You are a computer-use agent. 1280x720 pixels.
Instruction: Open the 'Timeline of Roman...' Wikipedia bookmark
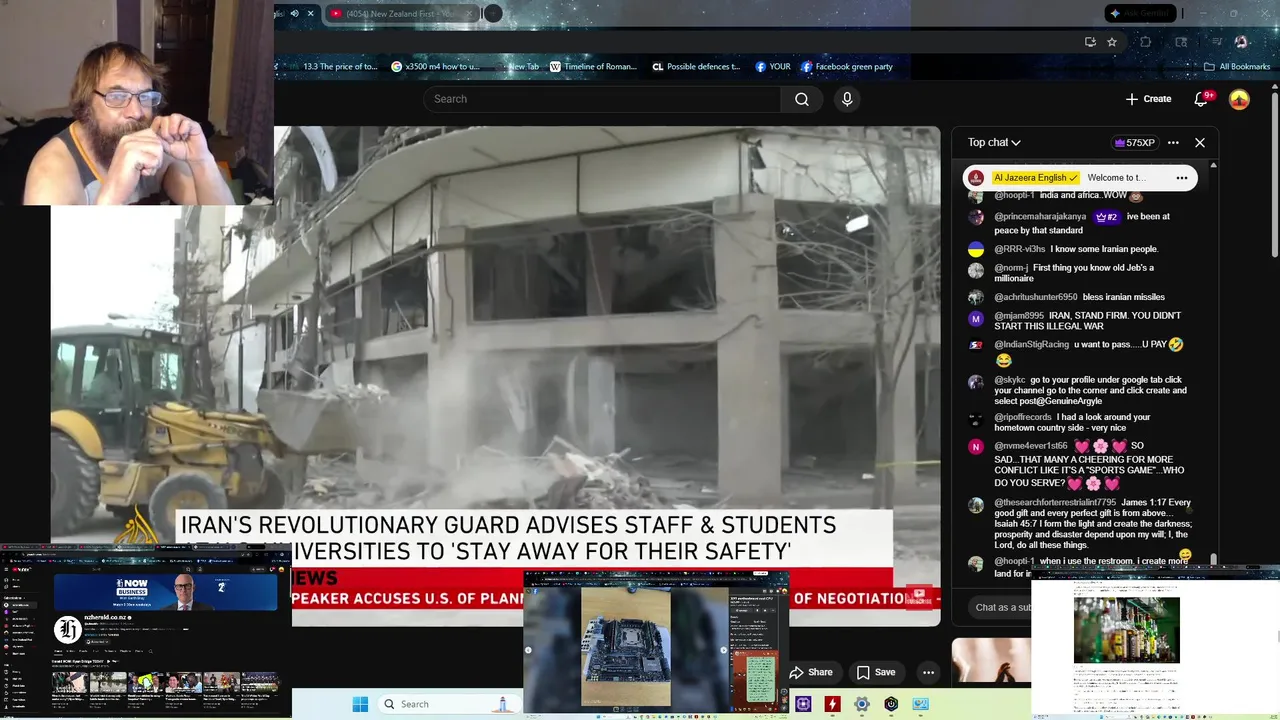[x=593, y=67]
